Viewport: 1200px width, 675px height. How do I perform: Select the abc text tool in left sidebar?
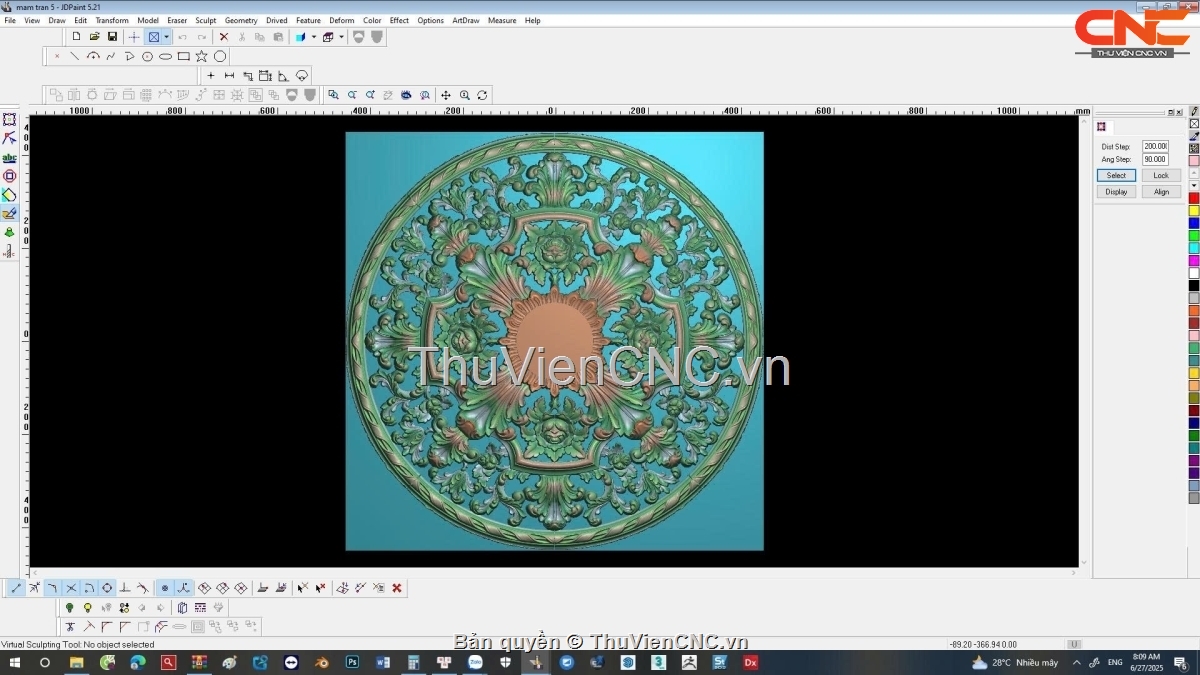9,157
